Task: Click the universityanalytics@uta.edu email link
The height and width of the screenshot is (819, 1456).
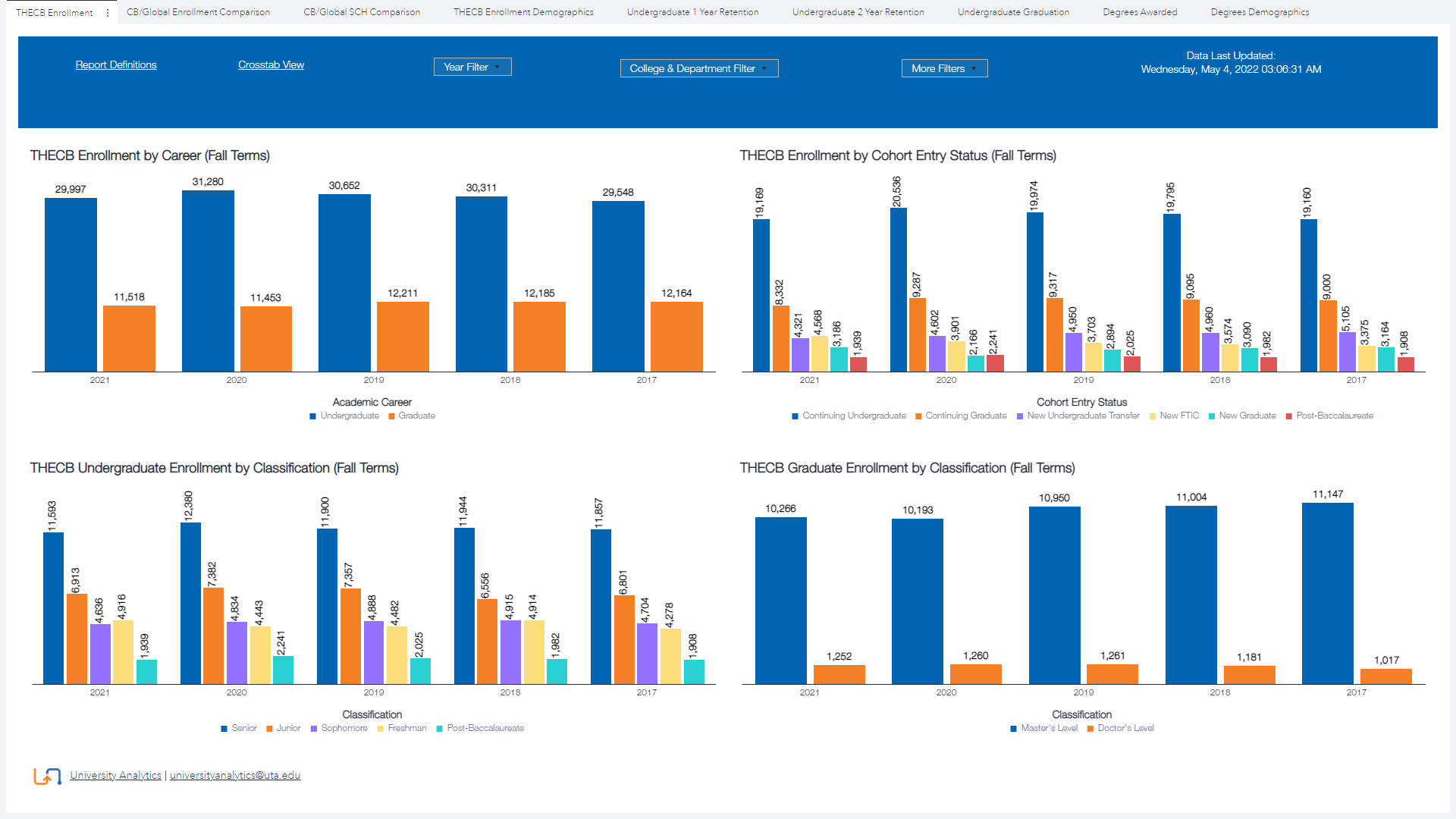Action: (235, 776)
